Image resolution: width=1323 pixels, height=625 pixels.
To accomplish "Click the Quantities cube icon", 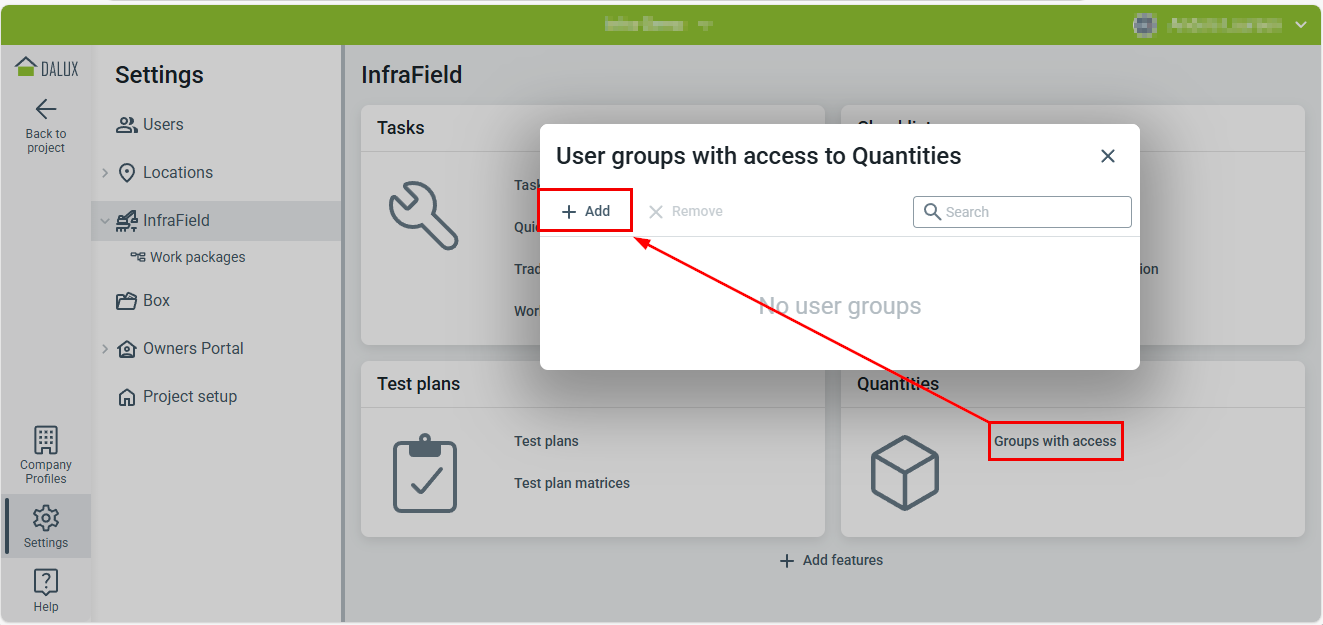I will [904, 472].
